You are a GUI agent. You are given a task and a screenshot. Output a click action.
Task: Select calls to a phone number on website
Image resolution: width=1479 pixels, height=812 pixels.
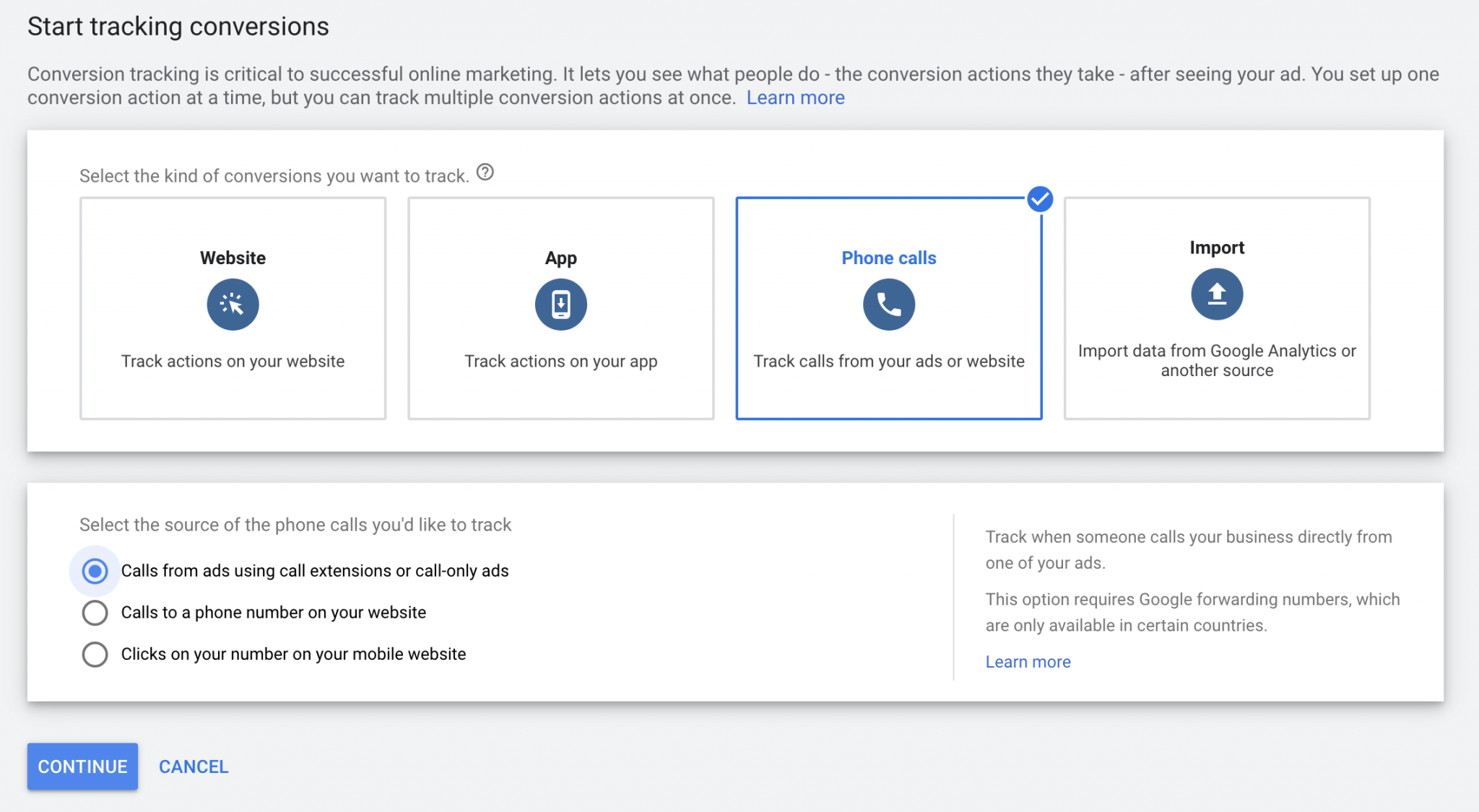pos(95,612)
